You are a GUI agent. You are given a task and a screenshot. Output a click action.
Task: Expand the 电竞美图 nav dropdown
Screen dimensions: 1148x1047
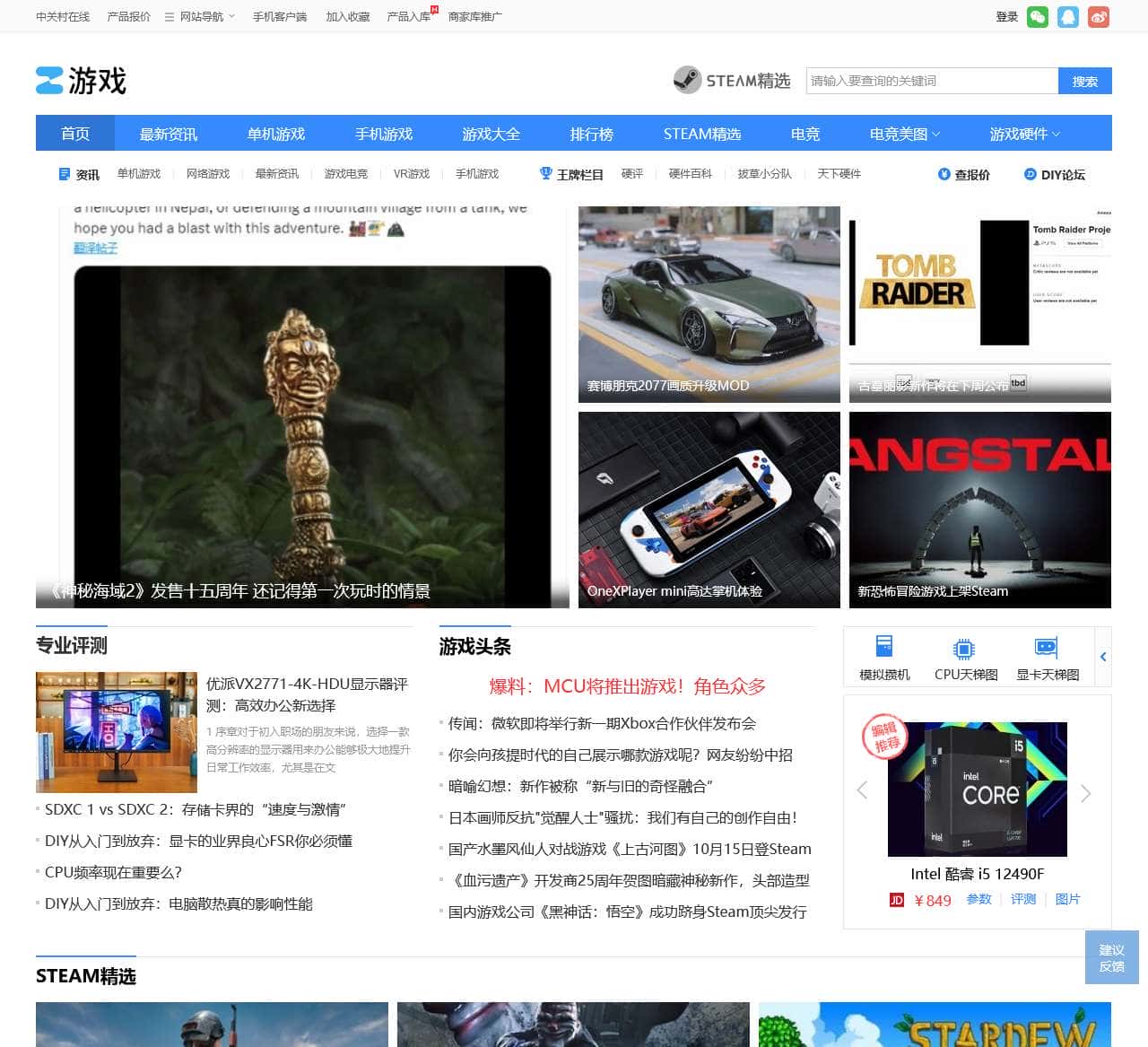936,134
